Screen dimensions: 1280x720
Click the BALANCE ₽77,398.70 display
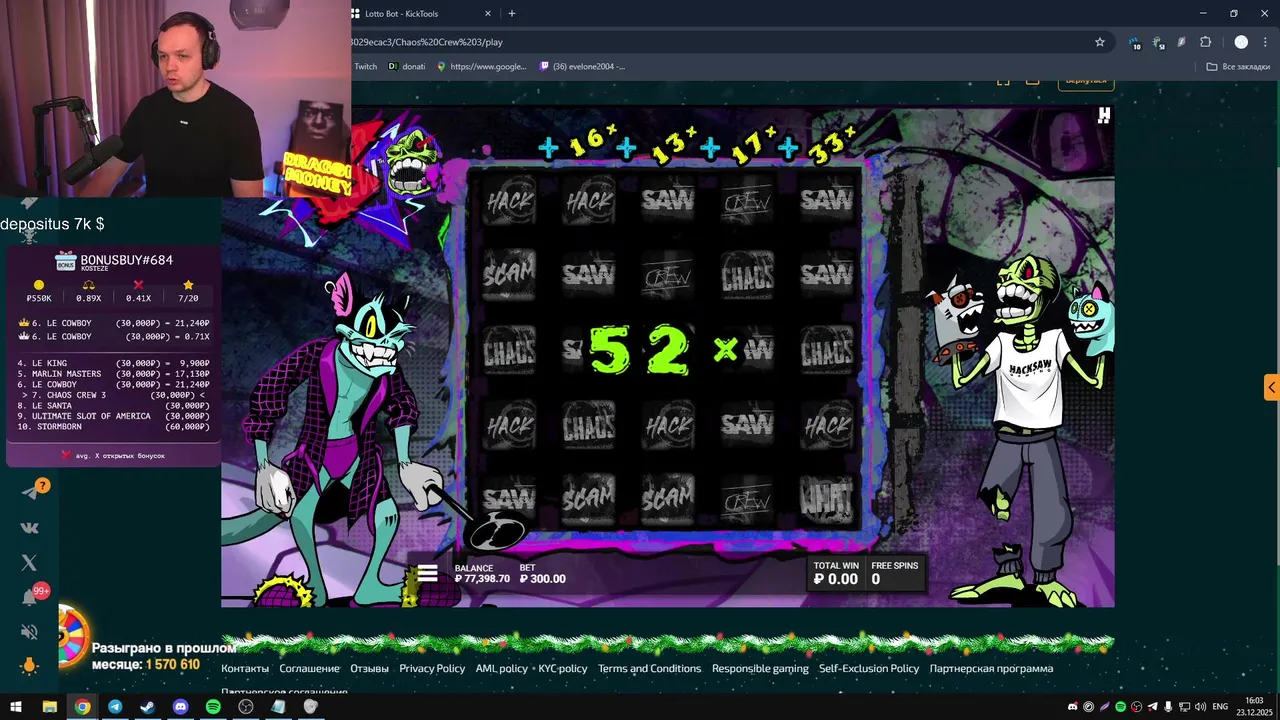coord(482,573)
